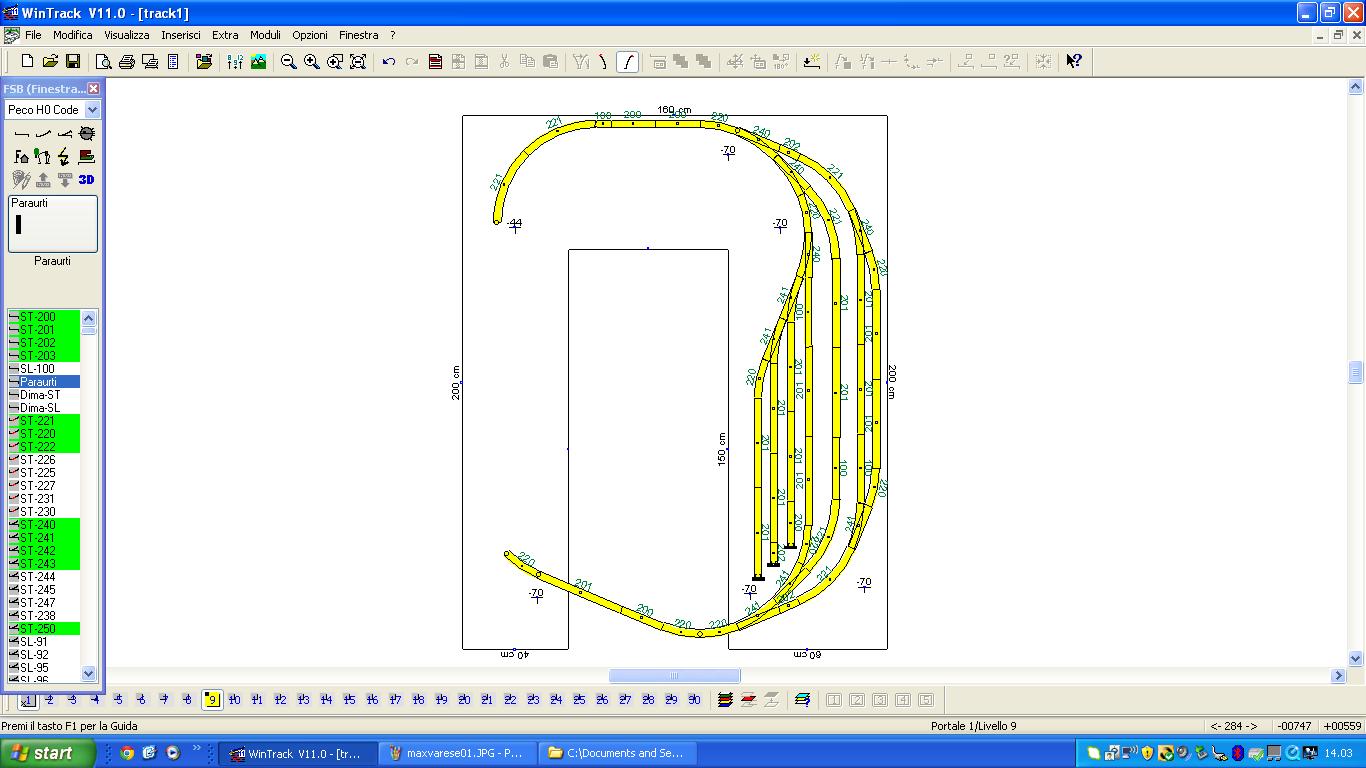The image size is (1366, 768).
Task: Open print preview magnifier-page icon
Action: click(x=104, y=62)
